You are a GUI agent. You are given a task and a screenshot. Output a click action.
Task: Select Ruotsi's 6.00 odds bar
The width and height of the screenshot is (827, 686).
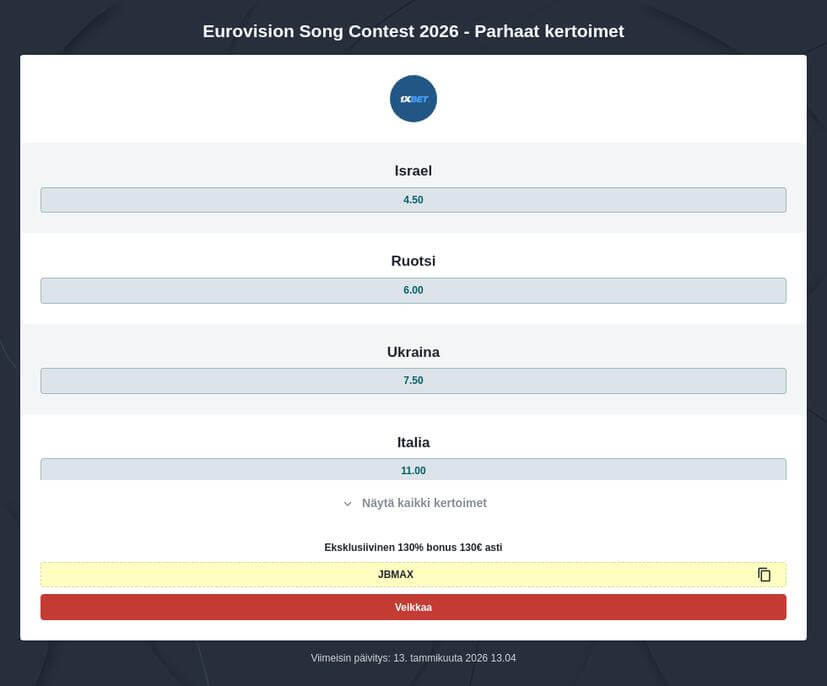(x=413, y=289)
